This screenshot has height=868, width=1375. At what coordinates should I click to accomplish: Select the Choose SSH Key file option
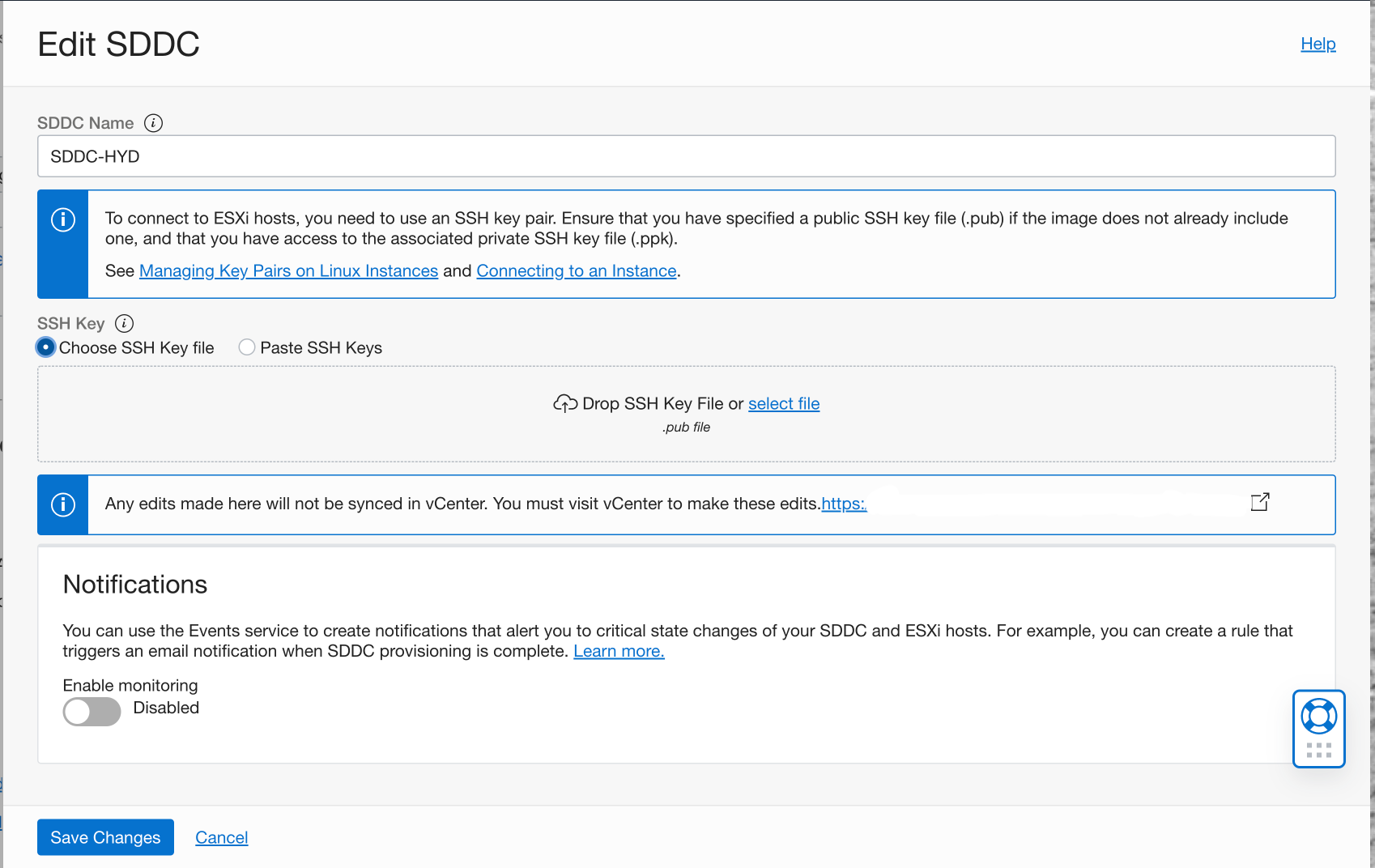[45, 347]
